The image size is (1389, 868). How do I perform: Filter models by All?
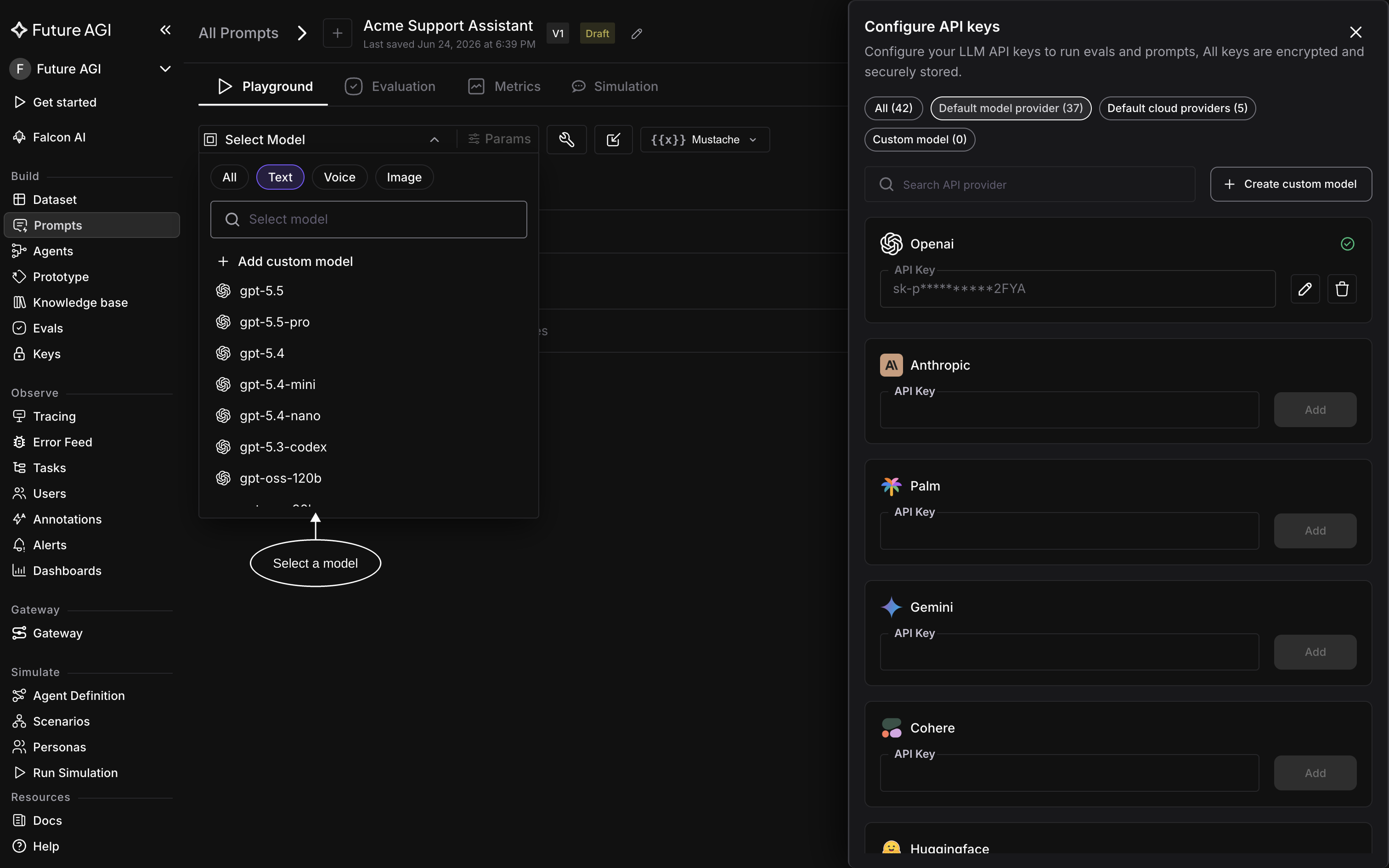coord(230,177)
